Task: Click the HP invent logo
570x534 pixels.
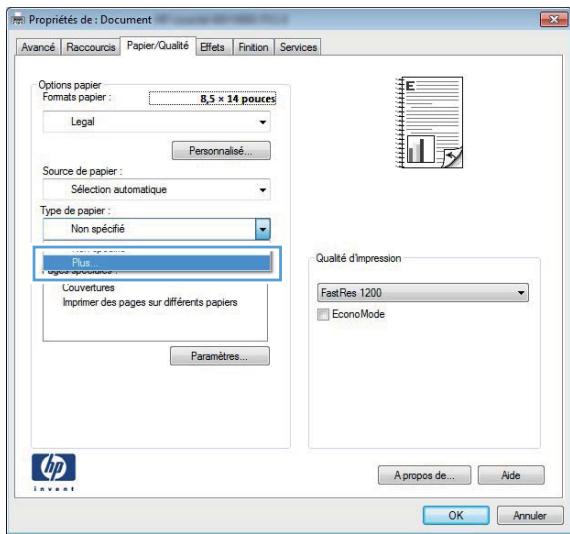Action: (54, 472)
